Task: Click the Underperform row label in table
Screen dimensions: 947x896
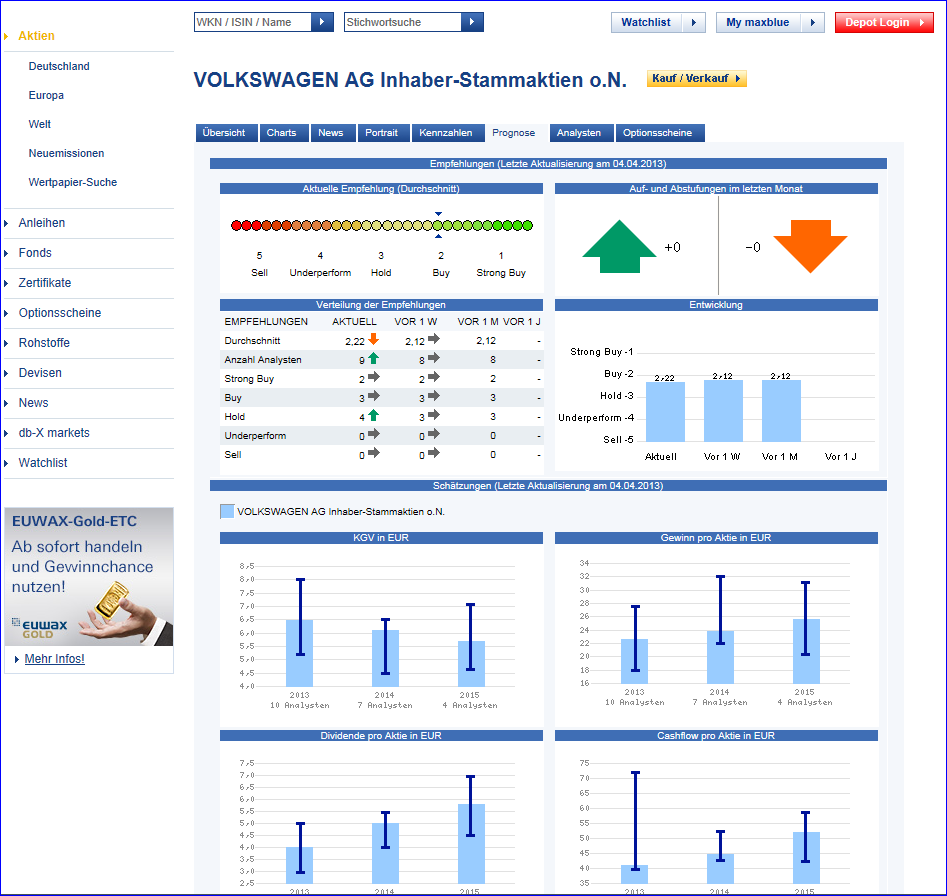Action: click(x=255, y=435)
